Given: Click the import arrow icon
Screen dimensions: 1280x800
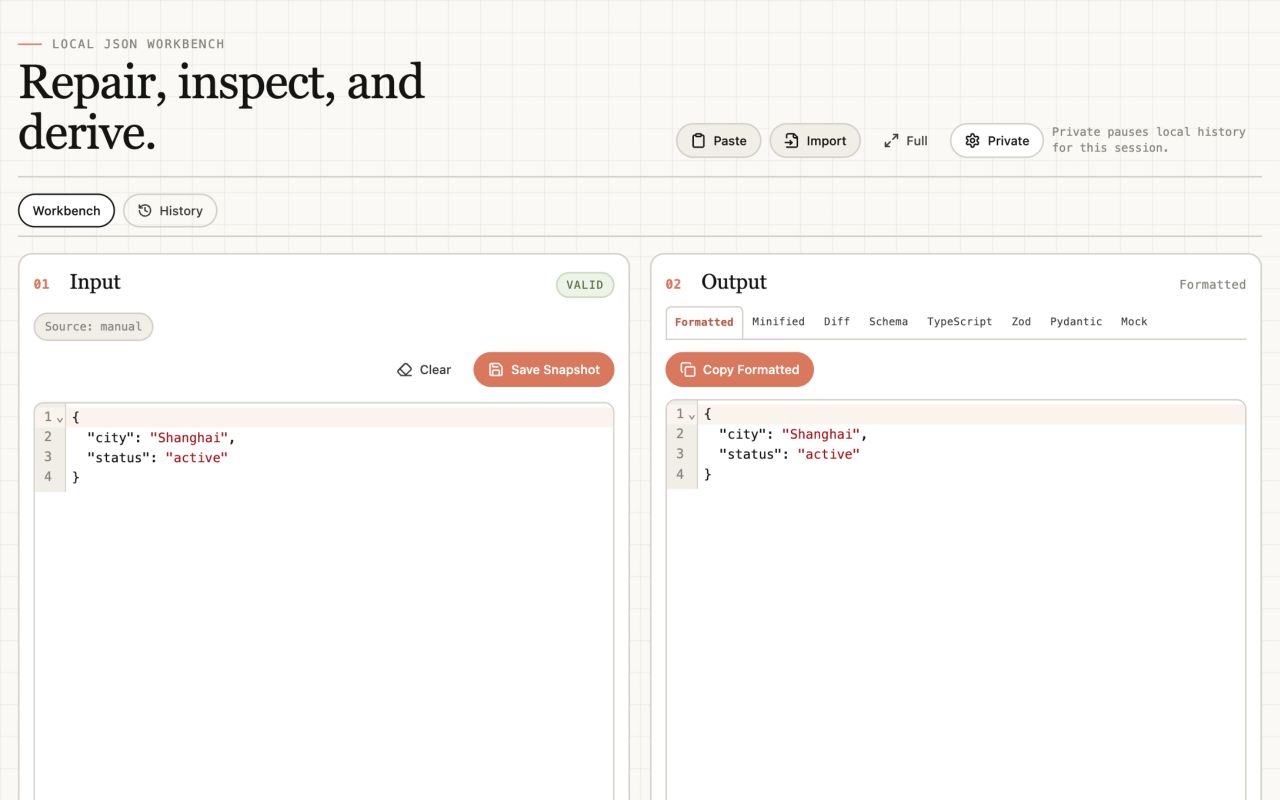Looking at the screenshot, I should 791,141.
